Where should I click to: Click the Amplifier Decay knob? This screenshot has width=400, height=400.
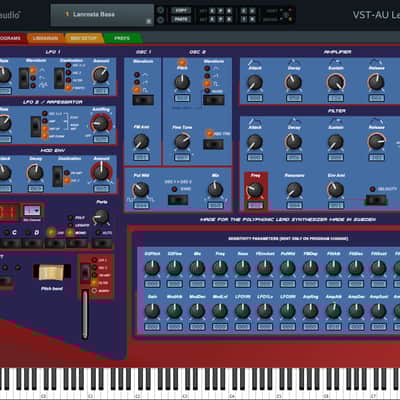pos(293,82)
